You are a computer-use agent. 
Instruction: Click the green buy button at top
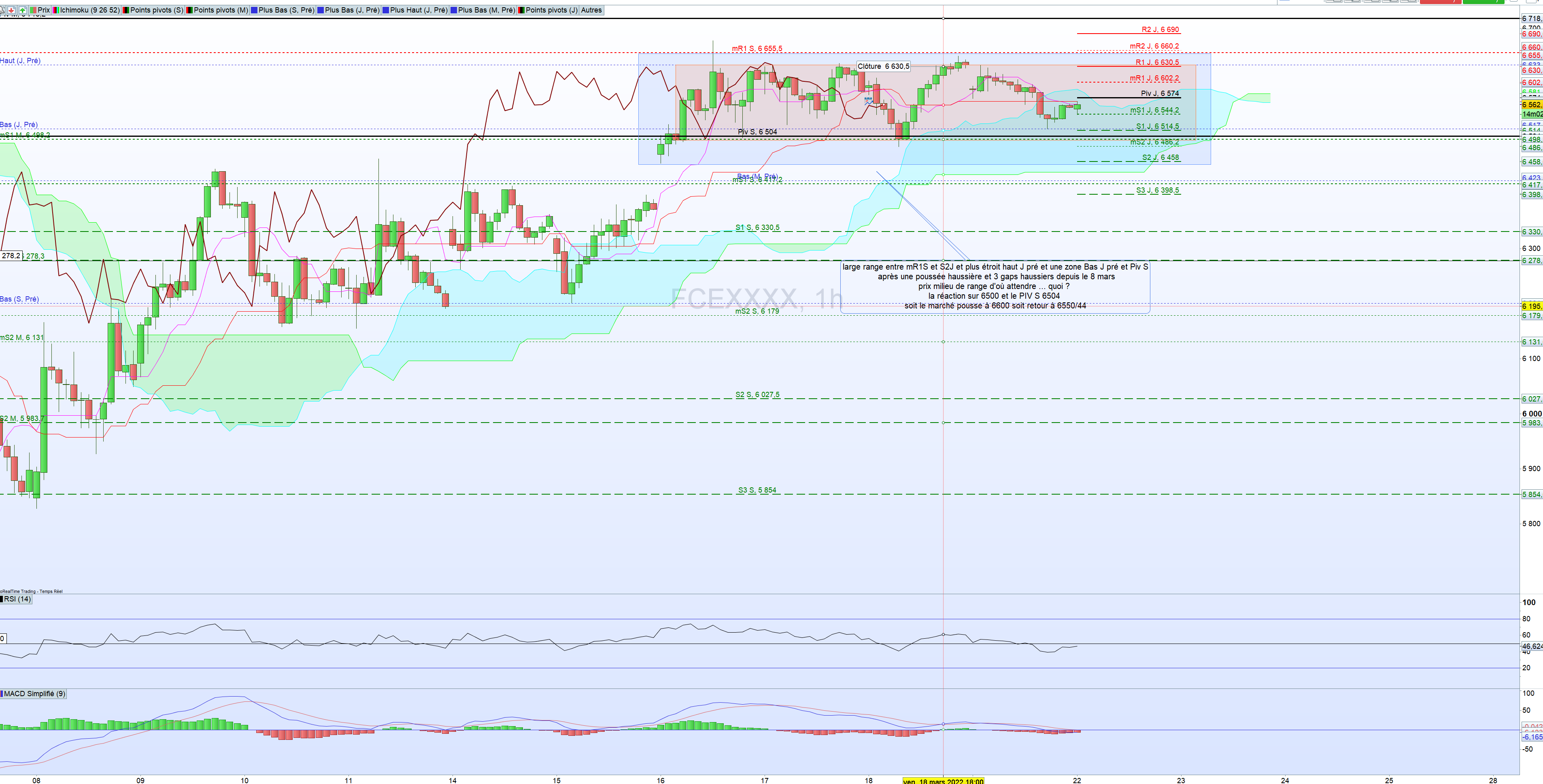[x=1483, y=2]
